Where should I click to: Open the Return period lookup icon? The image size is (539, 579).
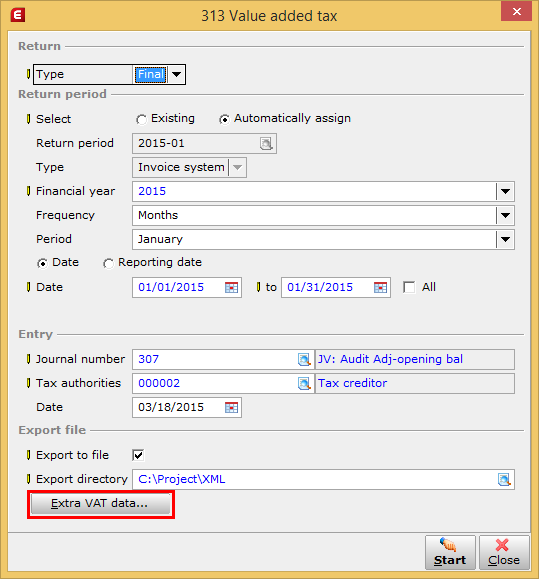click(266, 143)
